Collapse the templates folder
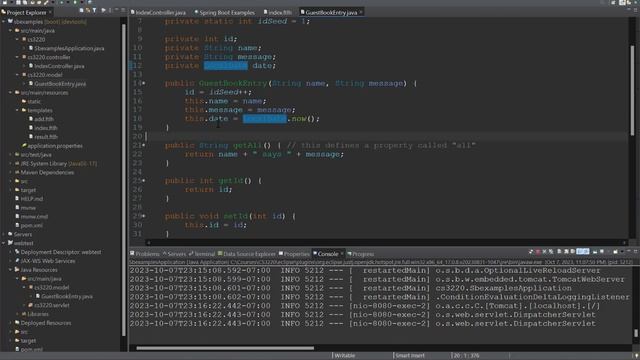The height and width of the screenshot is (360, 640). pos(17,110)
